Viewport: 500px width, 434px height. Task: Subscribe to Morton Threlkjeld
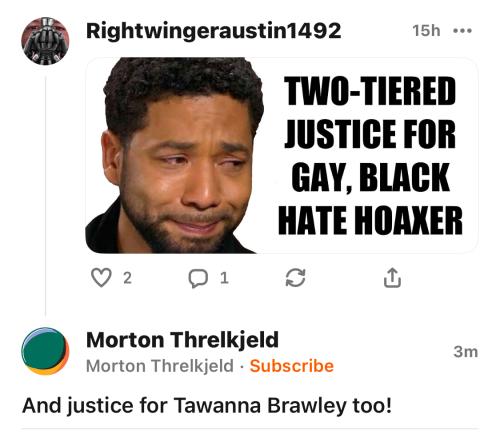(x=292, y=366)
